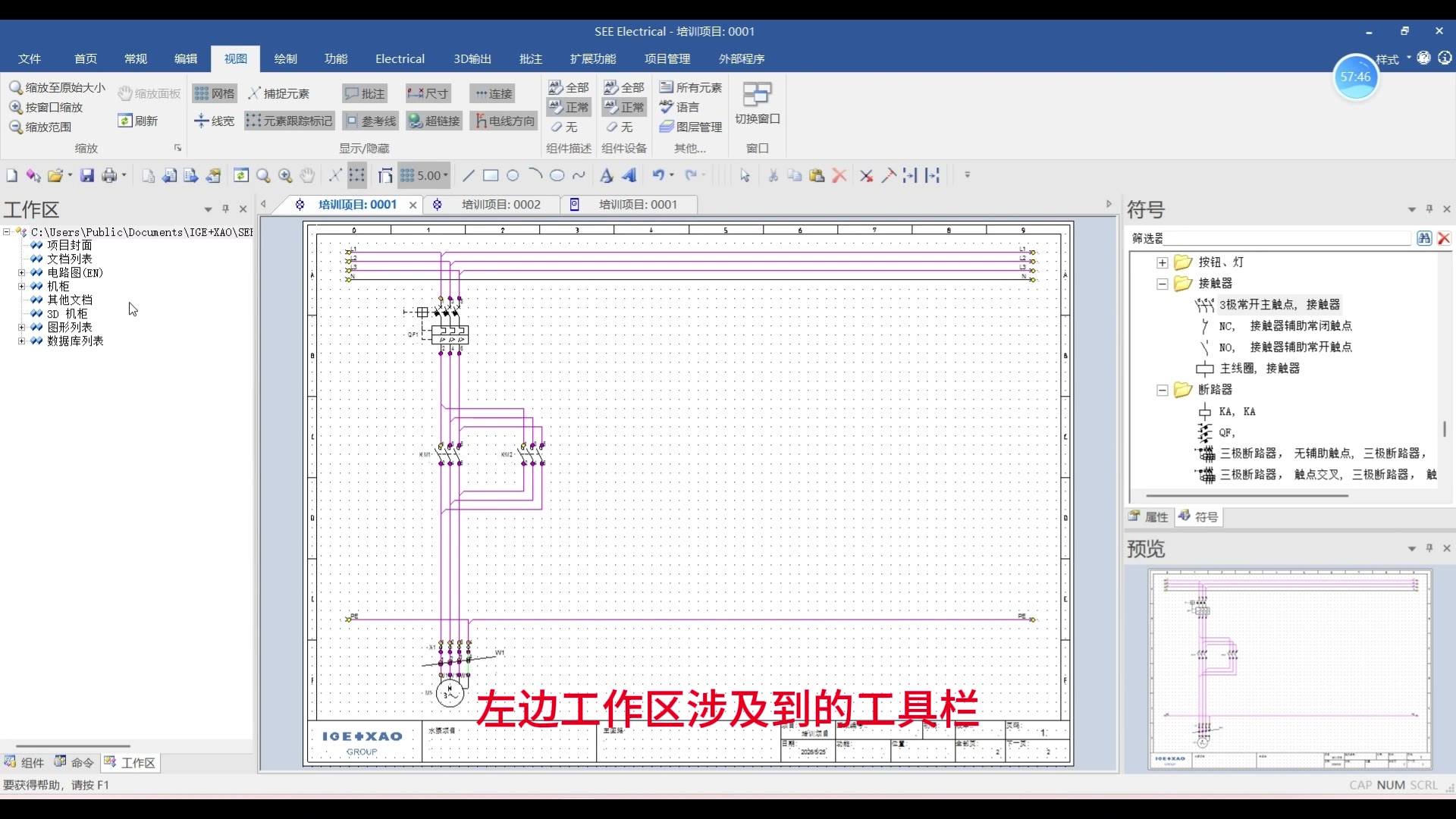Click the preview panel drawing thumbnail
Image resolution: width=1456 pixels, height=819 pixels.
1290,670
